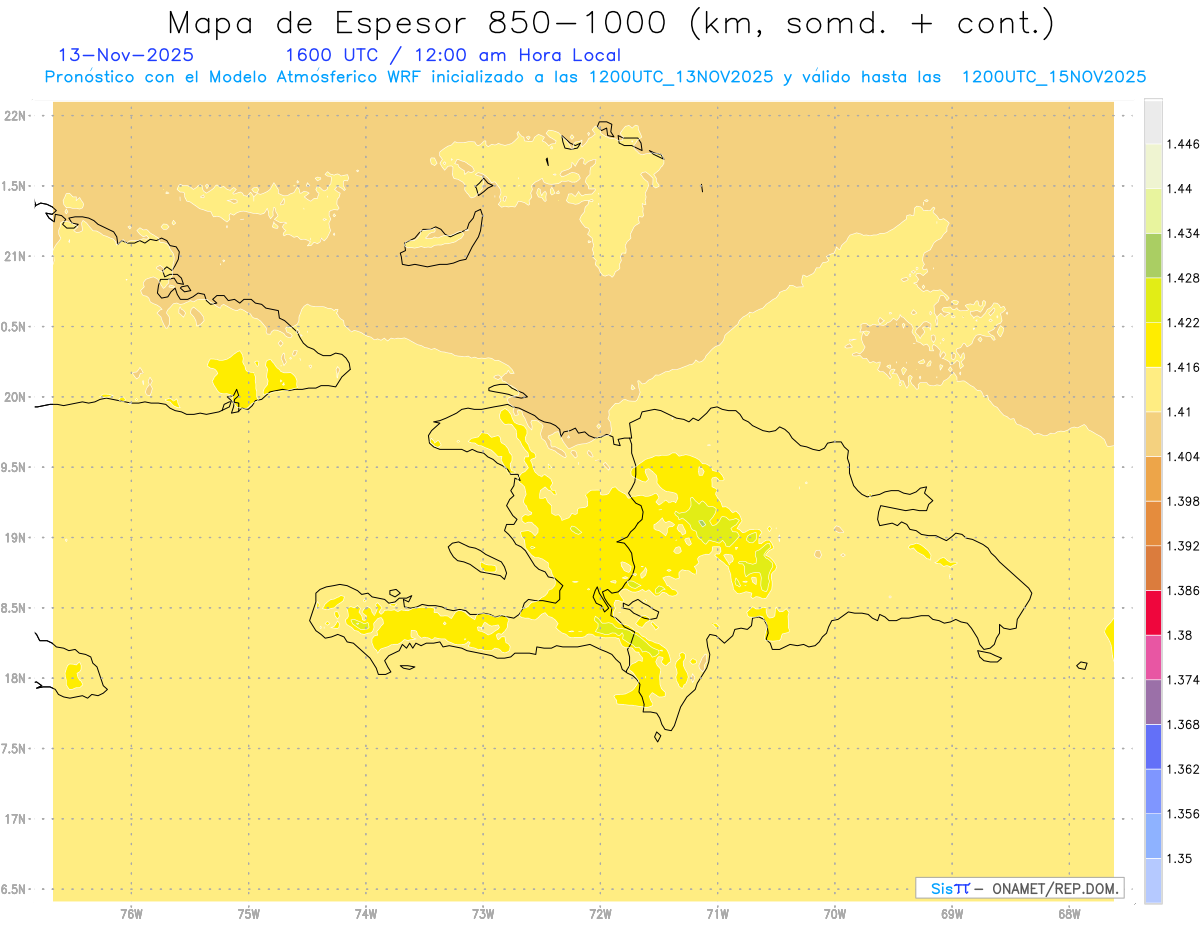
Task: Select the legend value '1.362'
Action: [x=1184, y=770]
